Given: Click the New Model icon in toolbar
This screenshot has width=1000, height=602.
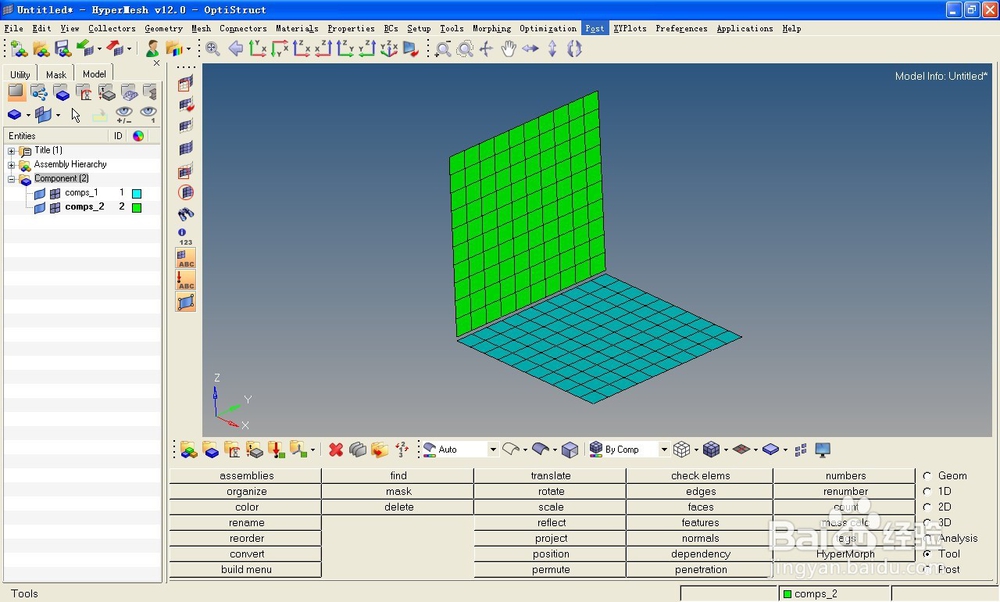Looking at the screenshot, I should [x=19, y=49].
